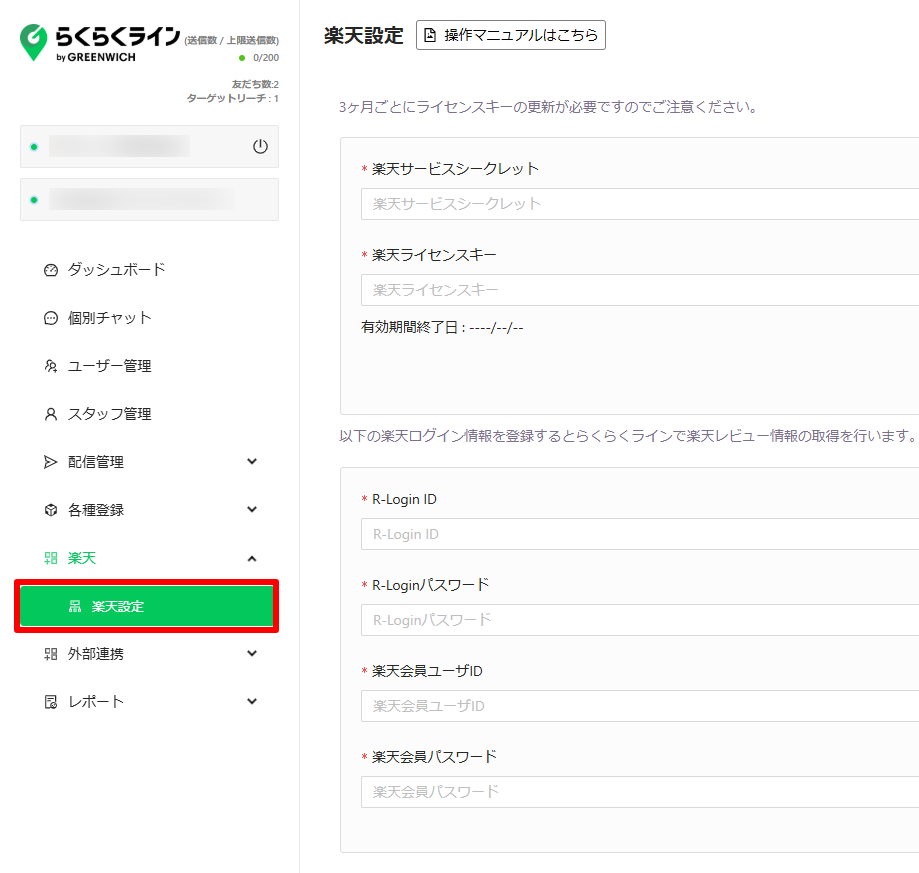Focus the R-Loginパスワード input field
The width and height of the screenshot is (919, 873).
(640, 620)
